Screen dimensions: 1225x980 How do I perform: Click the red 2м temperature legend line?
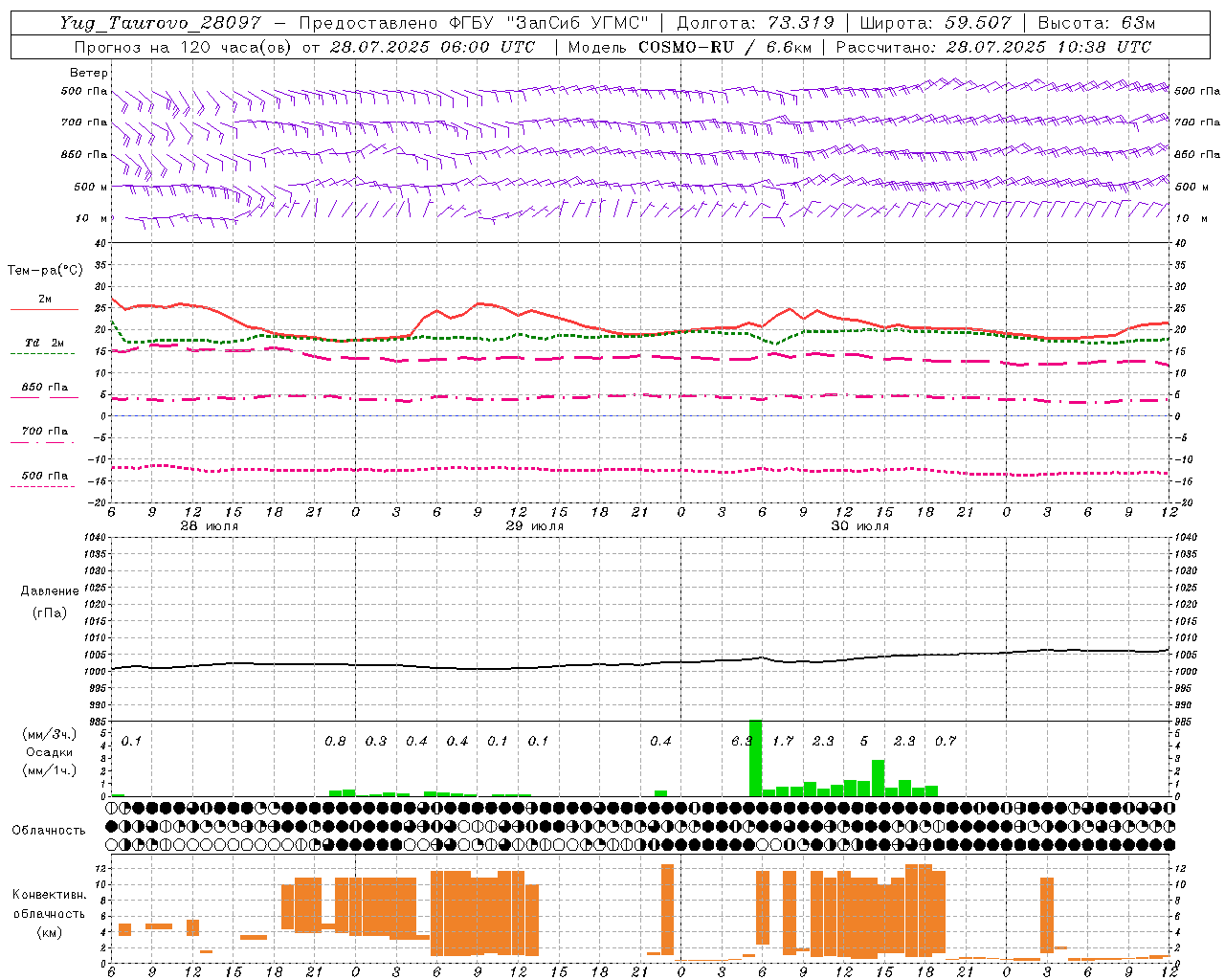click(x=44, y=310)
